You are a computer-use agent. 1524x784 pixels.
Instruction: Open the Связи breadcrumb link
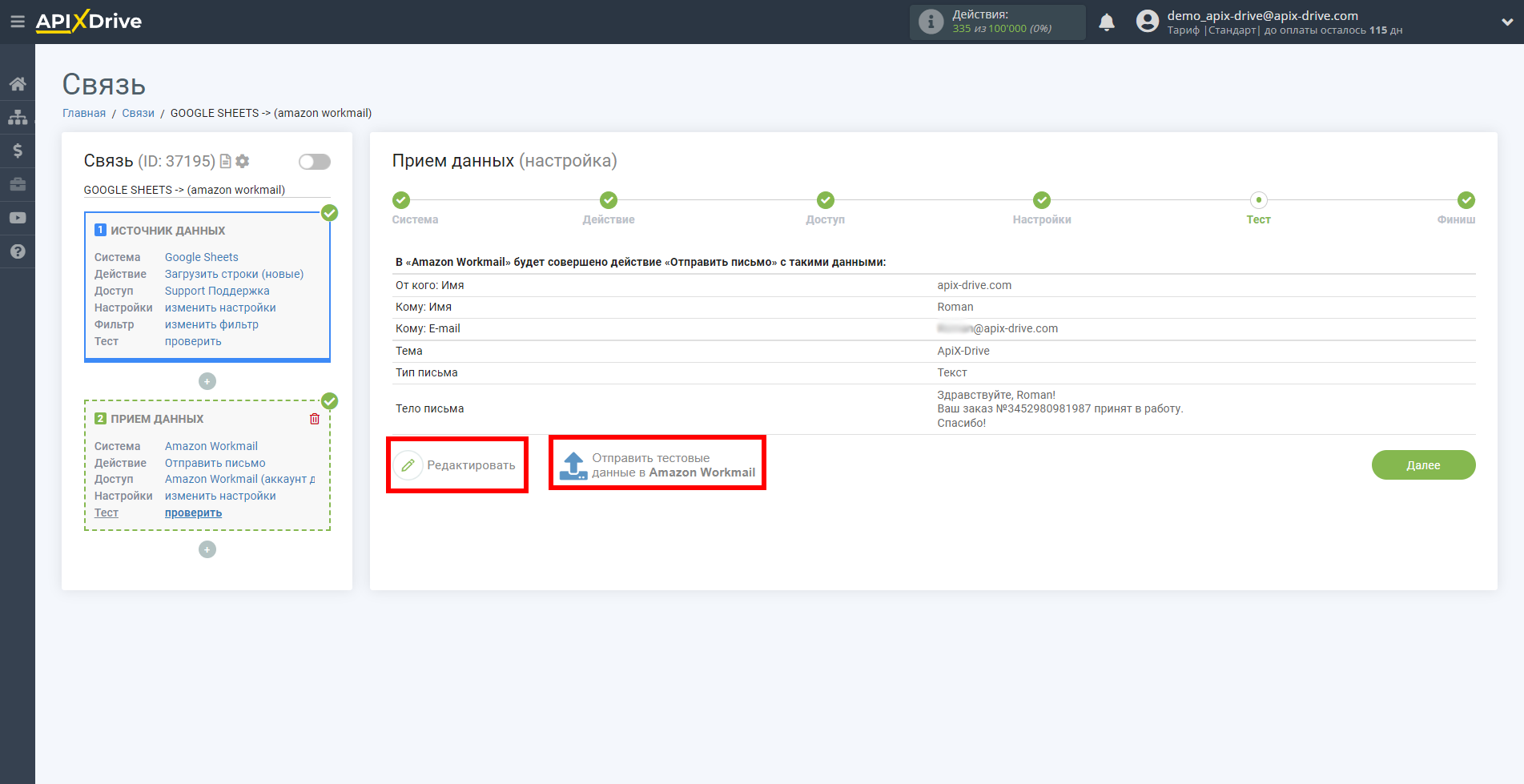pos(138,113)
